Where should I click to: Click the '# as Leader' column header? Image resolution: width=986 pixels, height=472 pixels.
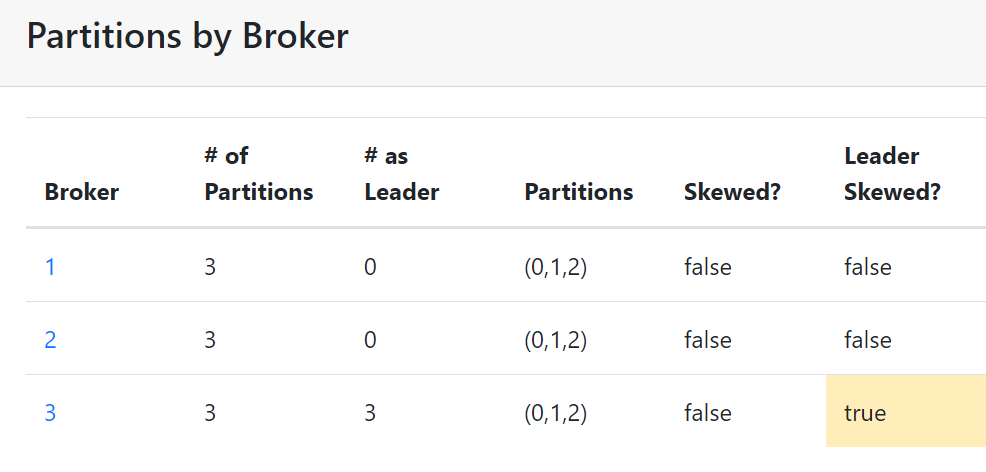(402, 173)
